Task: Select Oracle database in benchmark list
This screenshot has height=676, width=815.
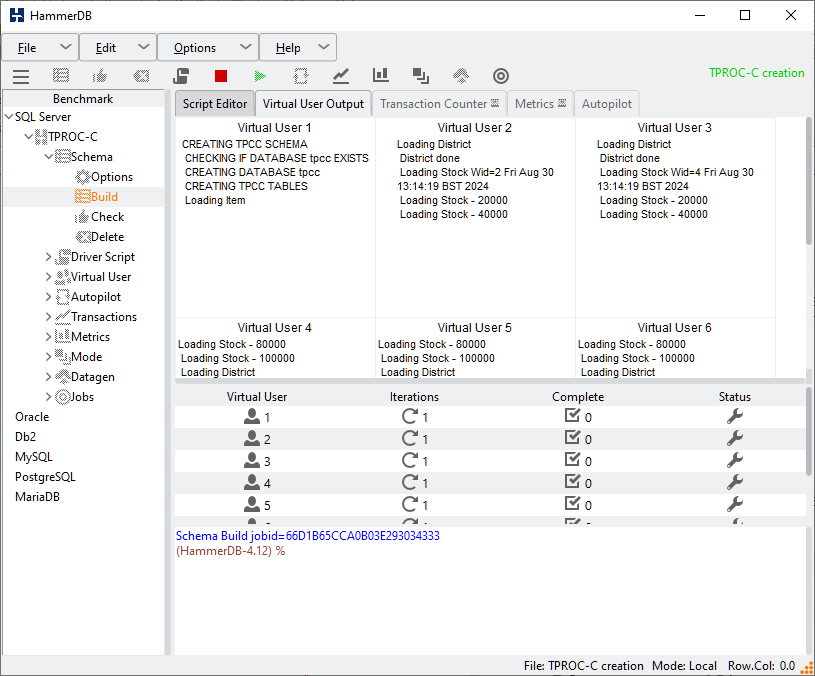Action: [32, 417]
